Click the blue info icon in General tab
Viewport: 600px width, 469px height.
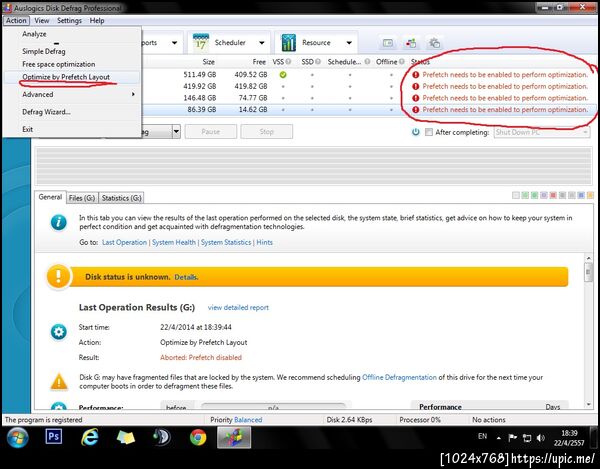(x=59, y=222)
